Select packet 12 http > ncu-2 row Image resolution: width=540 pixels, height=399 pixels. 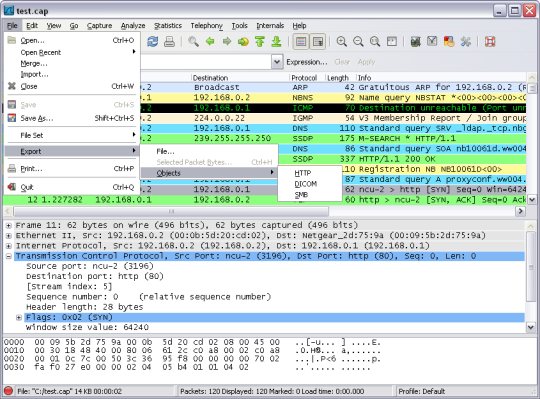pos(264,200)
